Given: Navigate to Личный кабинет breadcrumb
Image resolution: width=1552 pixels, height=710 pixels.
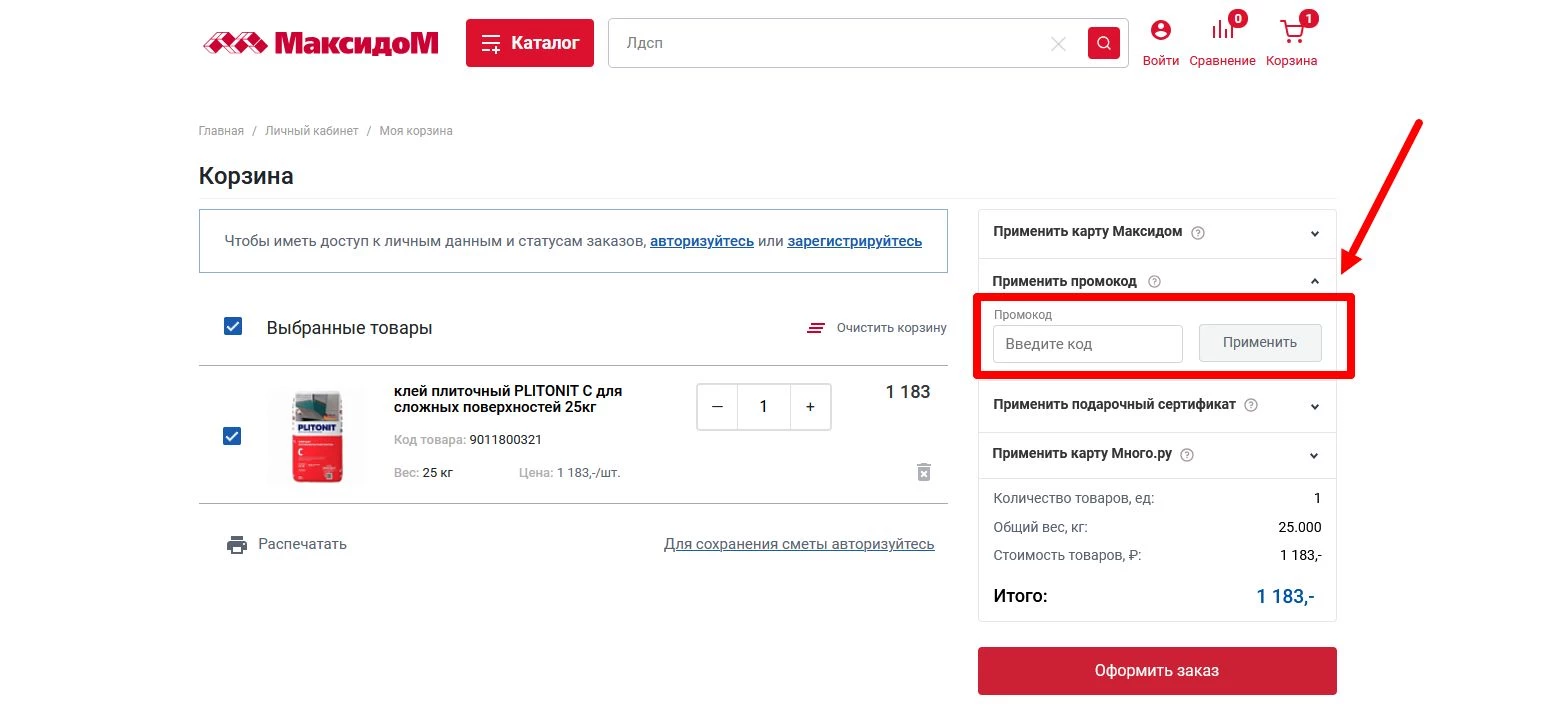Looking at the screenshot, I should (310, 130).
